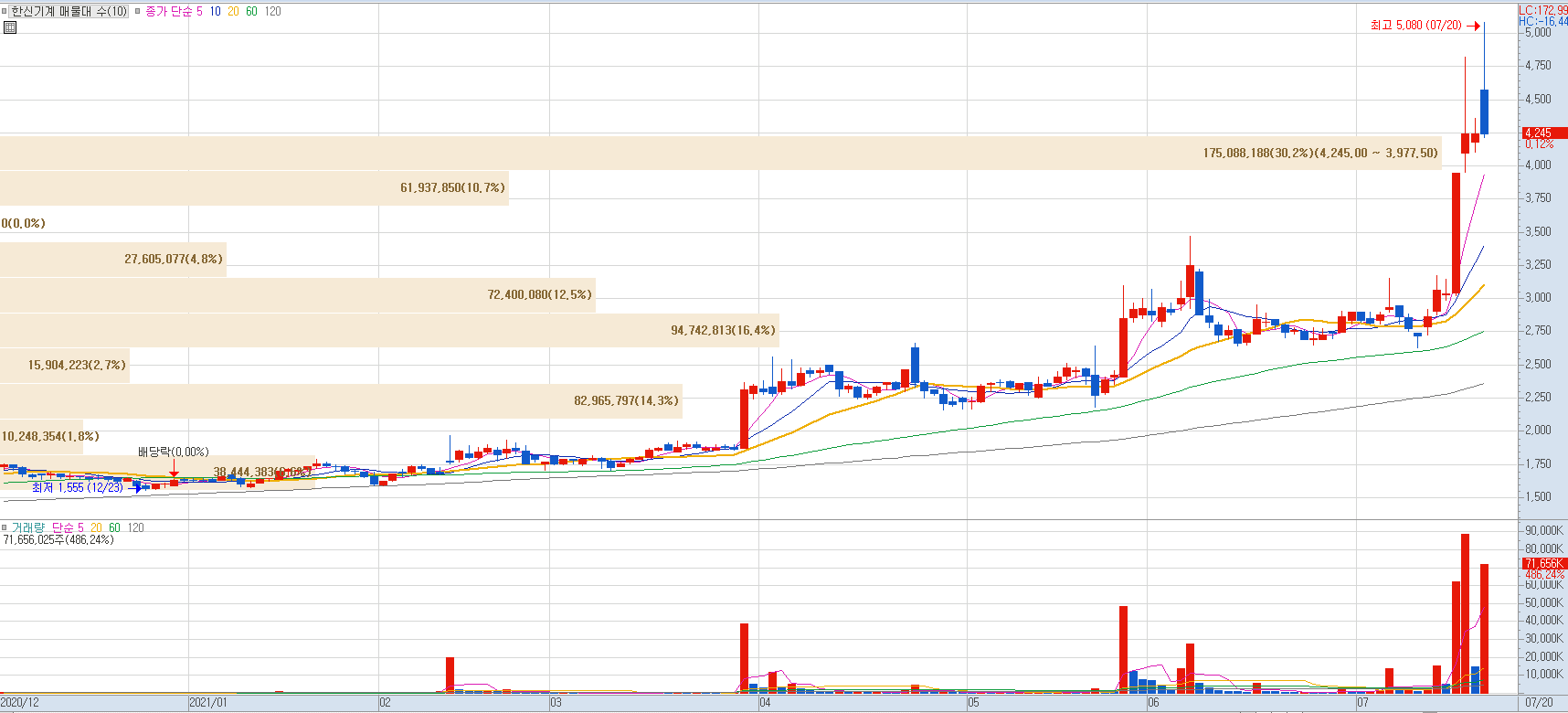This screenshot has height=713, width=1568.
Task: Select the volume profile bar 94,742,813(16.4%)
Action: 389,330
